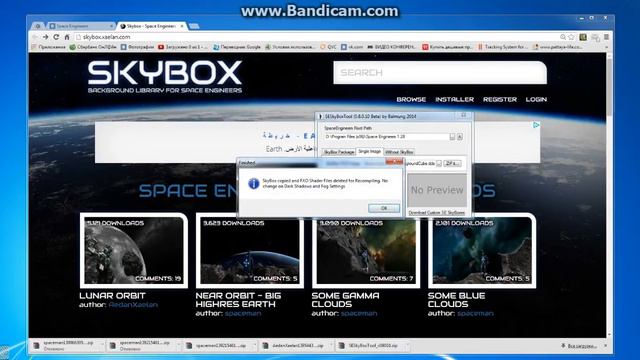Click the browser forward arrow
Viewport: 640px width, 360px height.
46,37
